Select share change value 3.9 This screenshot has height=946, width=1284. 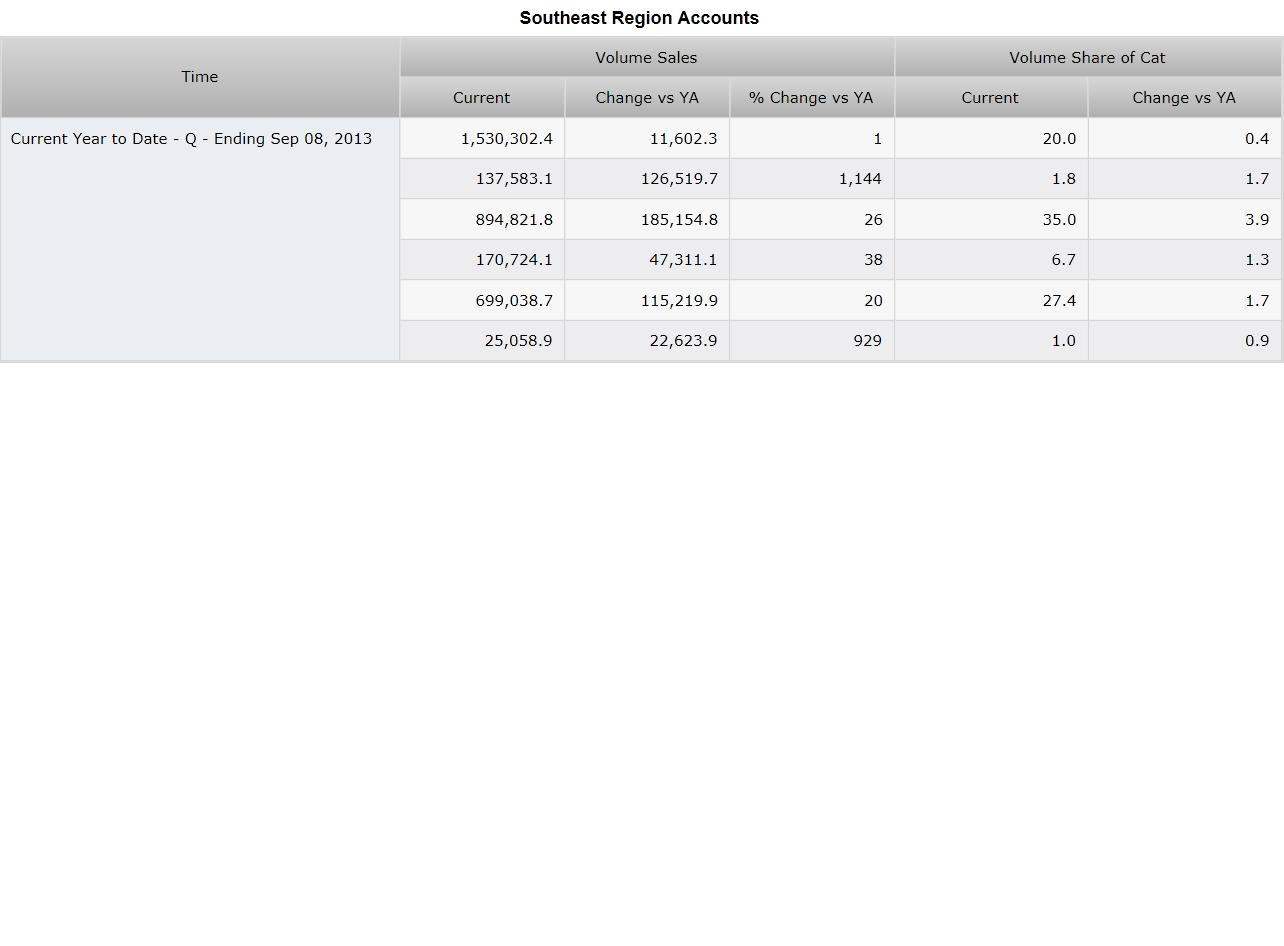pyautogui.click(x=1185, y=219)
